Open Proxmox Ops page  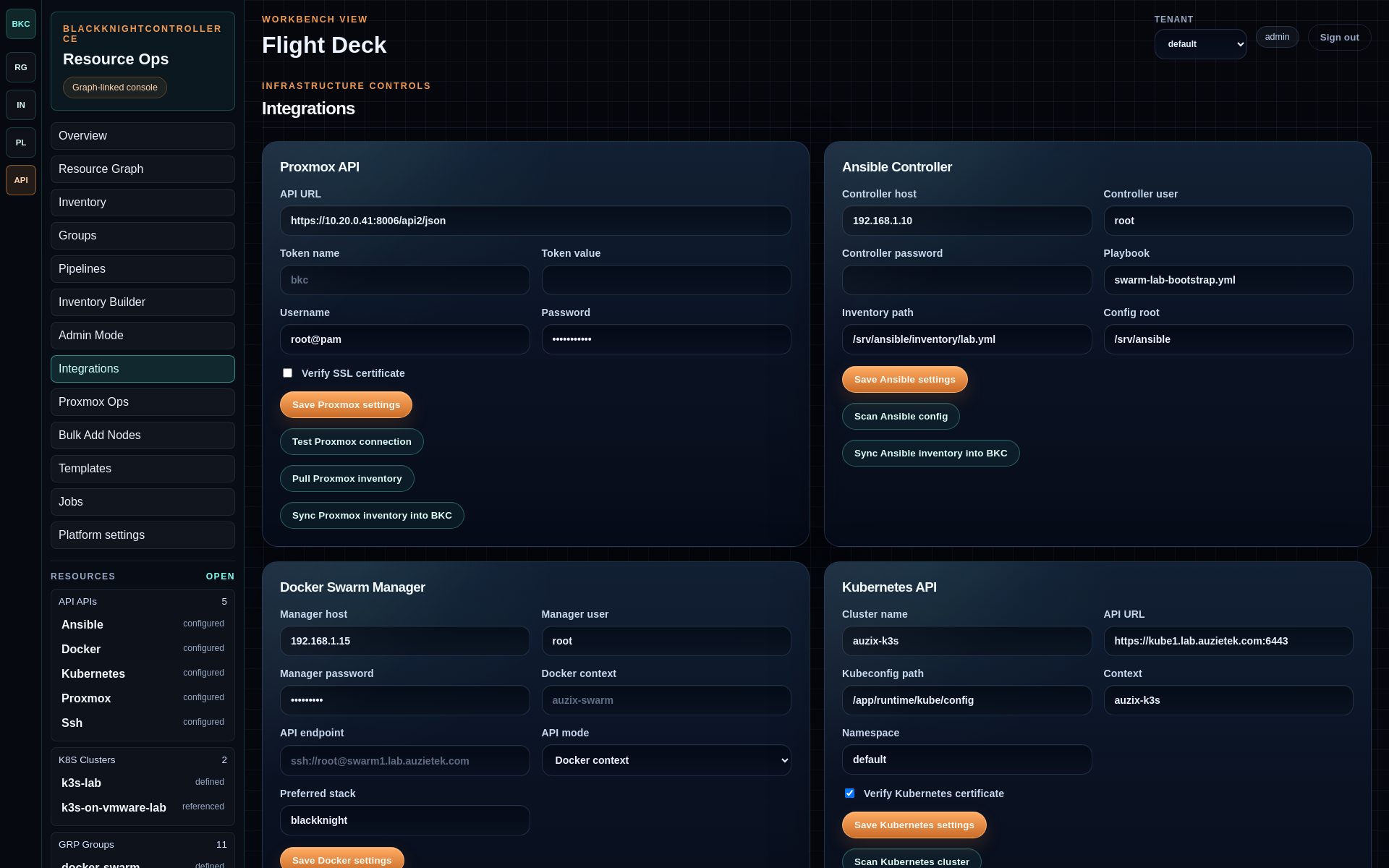click(143, 402)
